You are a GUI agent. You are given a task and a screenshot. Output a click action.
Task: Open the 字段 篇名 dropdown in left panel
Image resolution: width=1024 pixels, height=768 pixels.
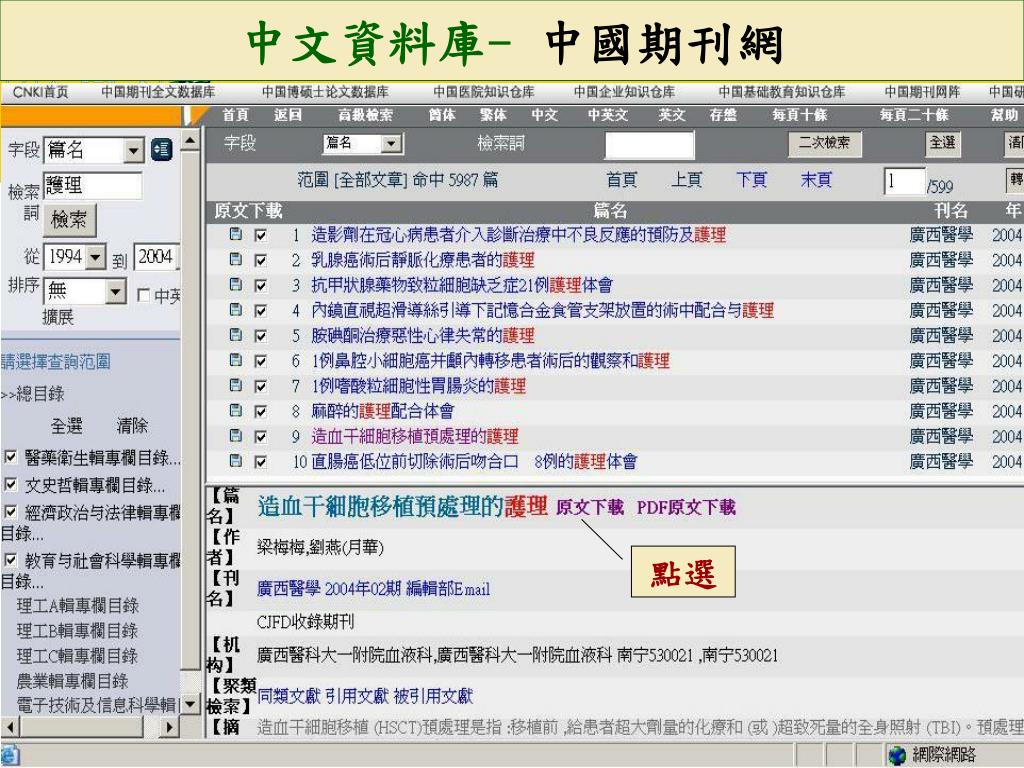pyautogui.click(x=93, y=150)
